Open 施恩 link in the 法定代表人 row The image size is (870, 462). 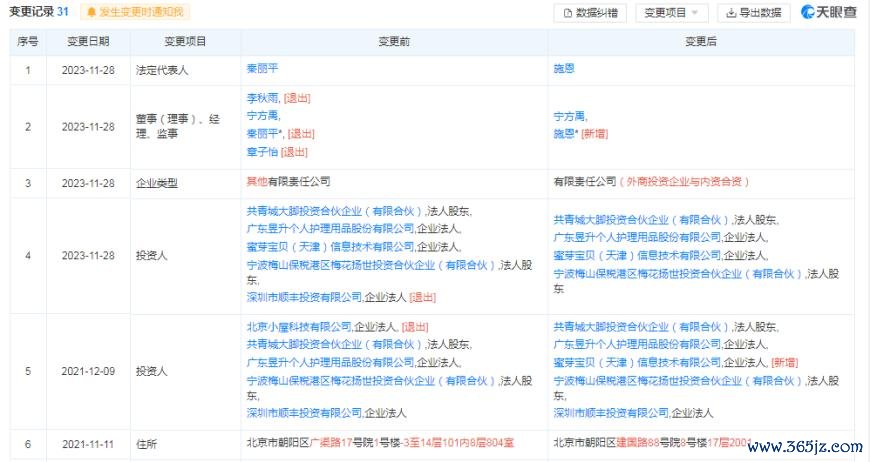tap(564, 69)
